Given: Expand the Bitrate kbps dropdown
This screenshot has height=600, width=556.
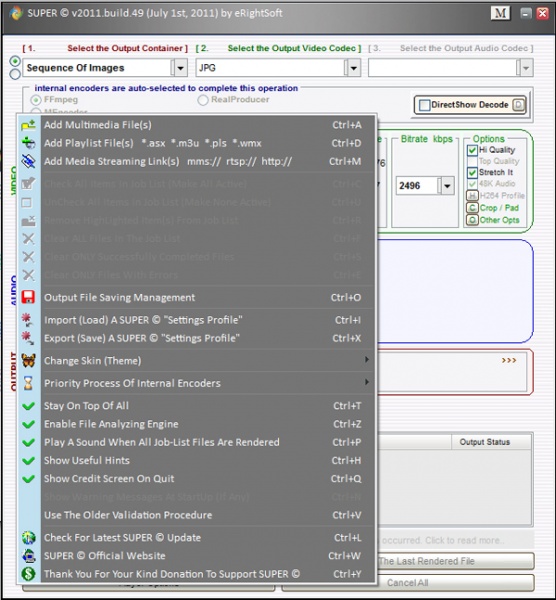Looking at the screenshot, I should point(447,186).
